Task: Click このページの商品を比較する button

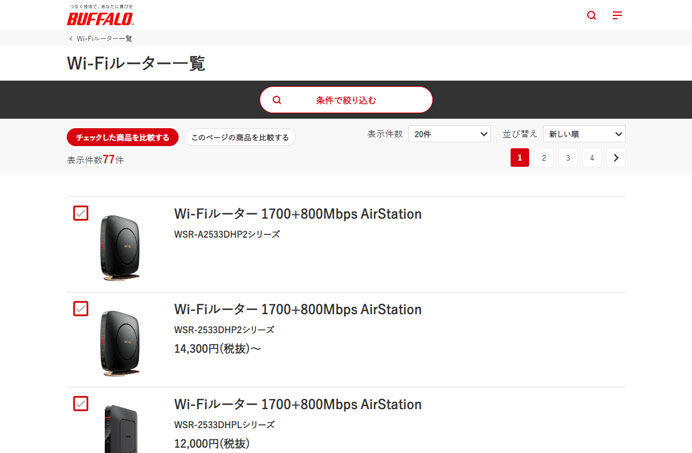Action: coord(240,137)
